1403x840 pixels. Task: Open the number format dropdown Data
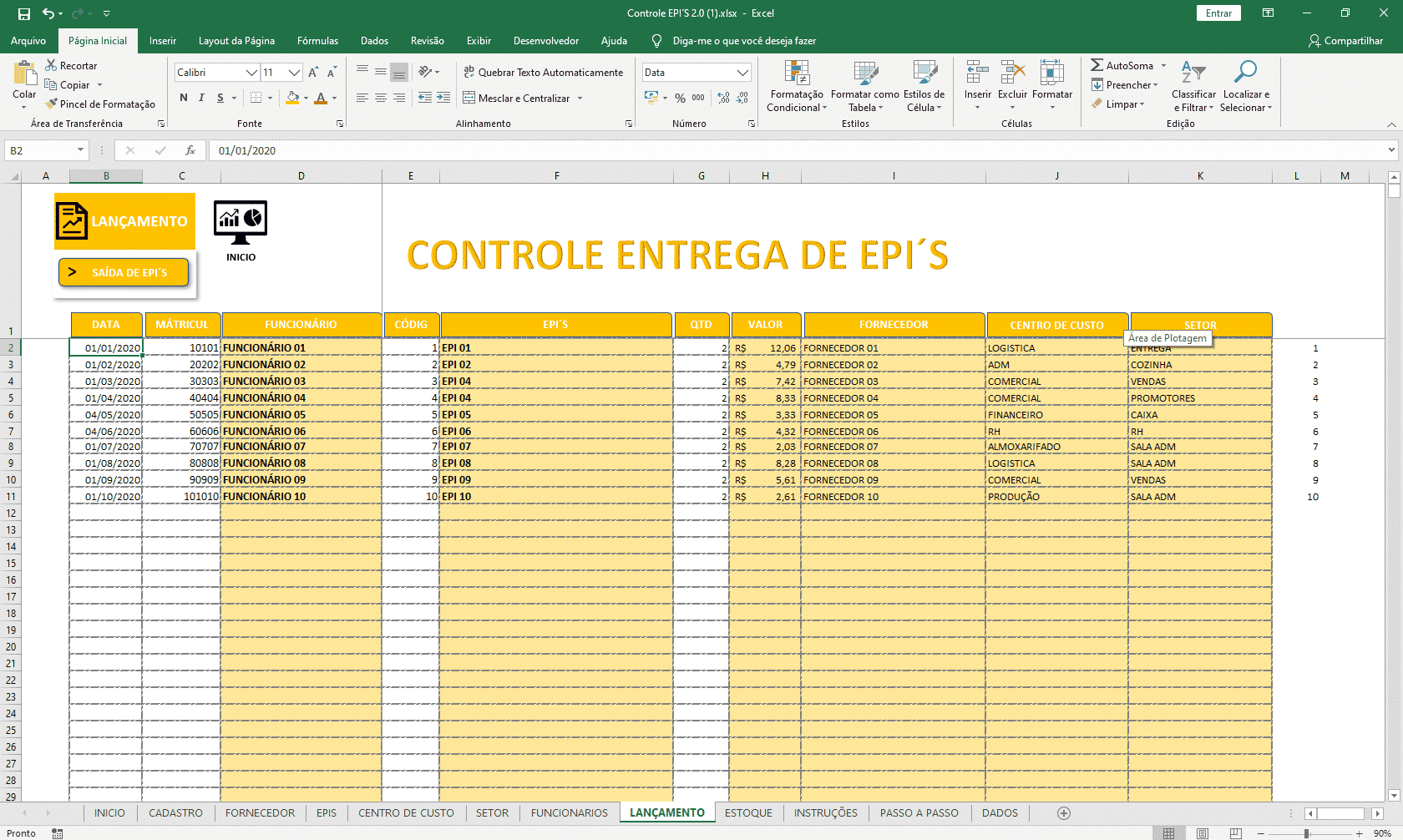[x=742, y=73]
